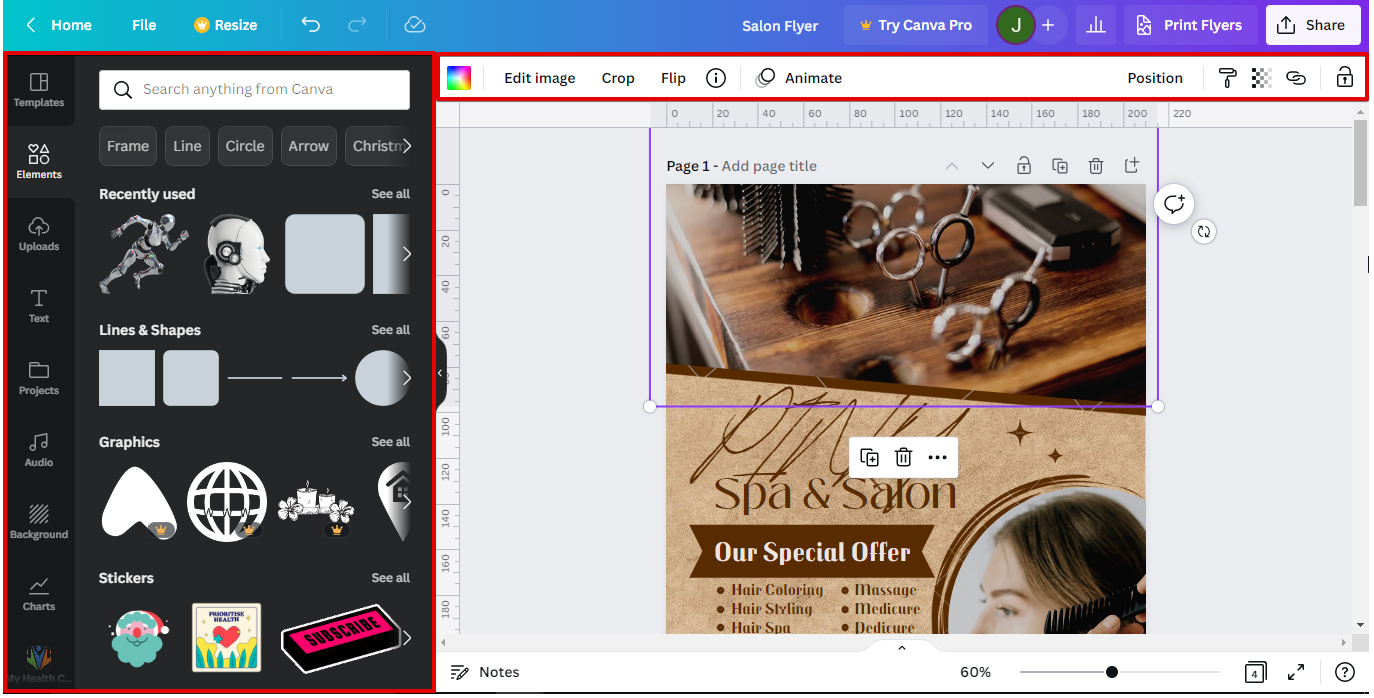Open more options on floating toolbar

tap(937, 458)
